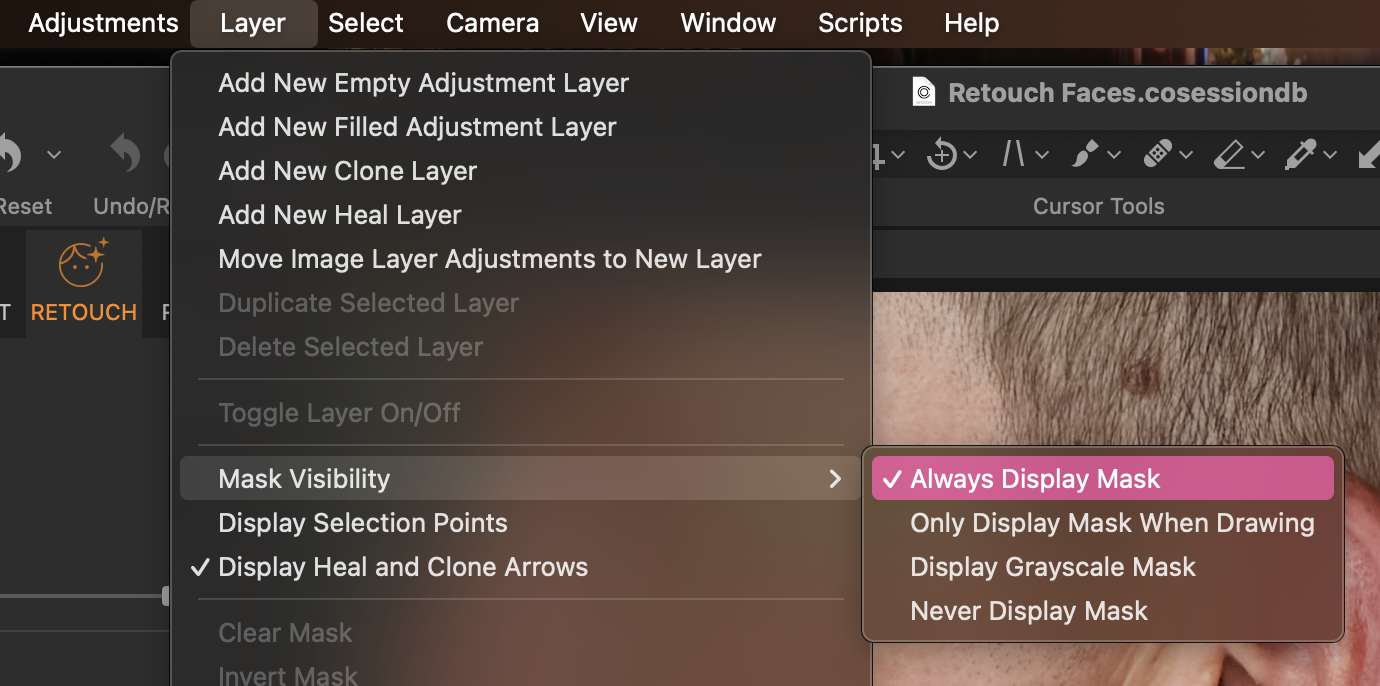Image resolution: width=1380 pixels, height=686 pixels.
Task: Click the Reset arrow icon
Action: [x=8, y=155]
